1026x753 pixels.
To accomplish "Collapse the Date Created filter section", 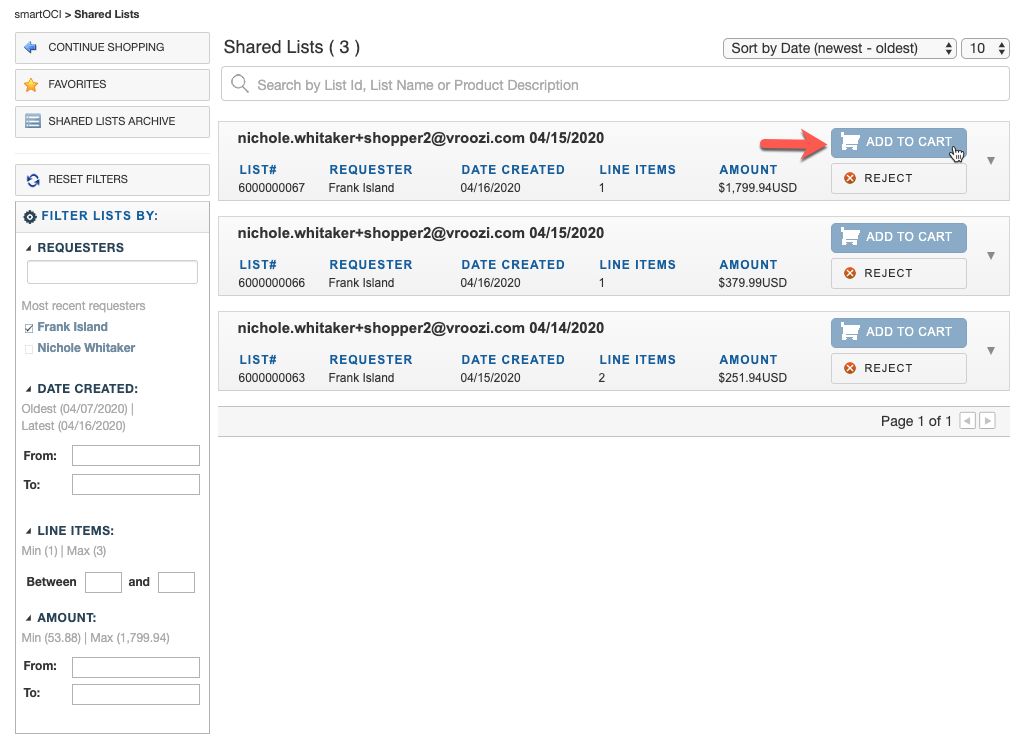I will click(28, 389).
